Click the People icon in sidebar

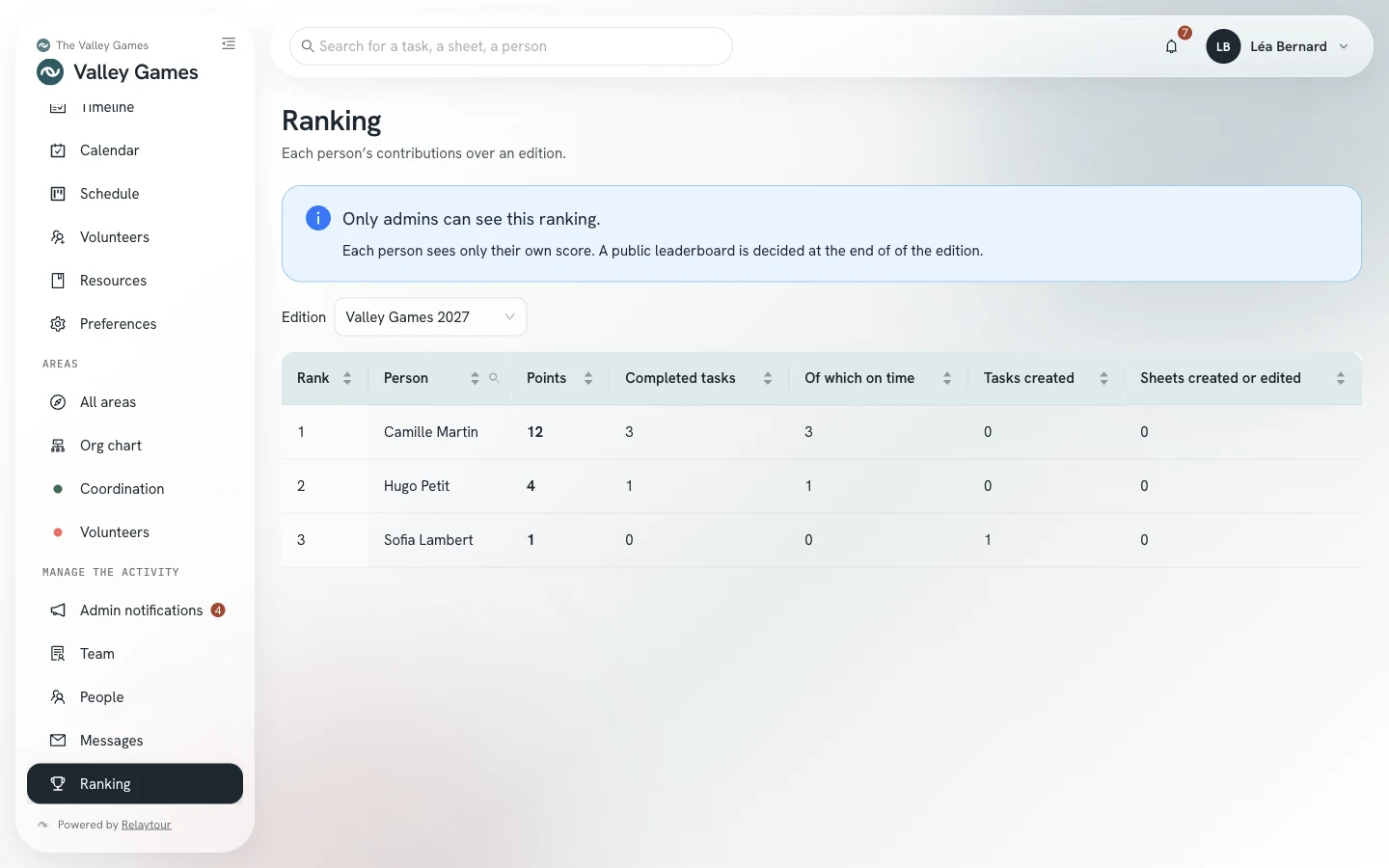coord(58,697)
